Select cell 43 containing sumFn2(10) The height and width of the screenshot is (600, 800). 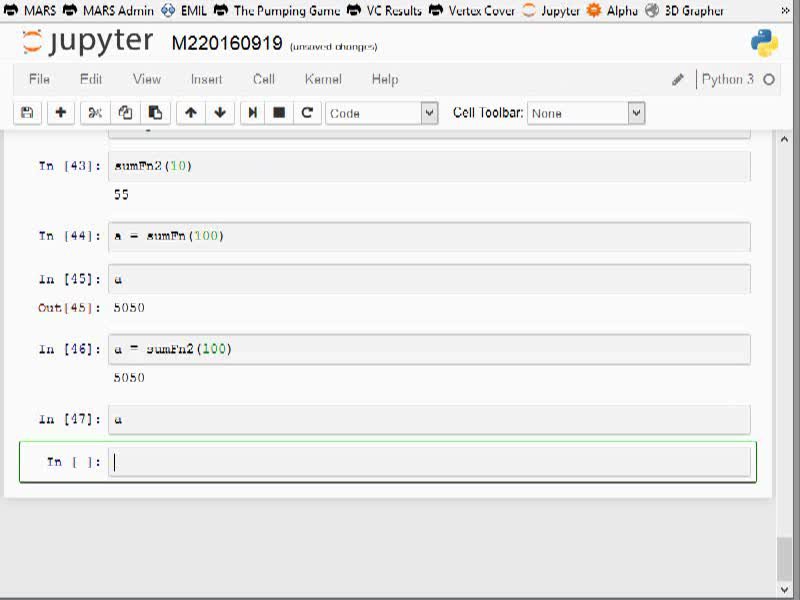click(x=429, y=166)
